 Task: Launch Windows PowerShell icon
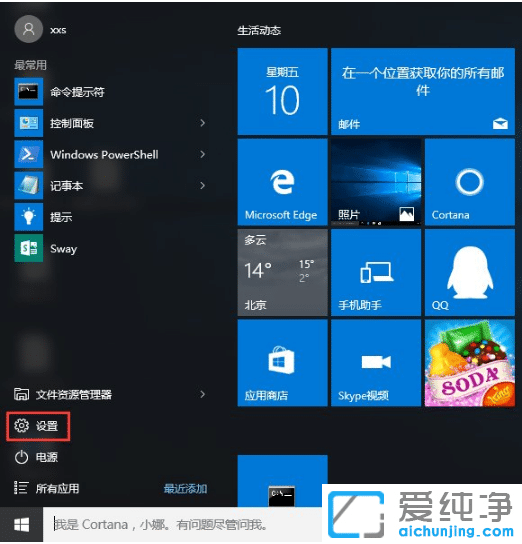28,154
